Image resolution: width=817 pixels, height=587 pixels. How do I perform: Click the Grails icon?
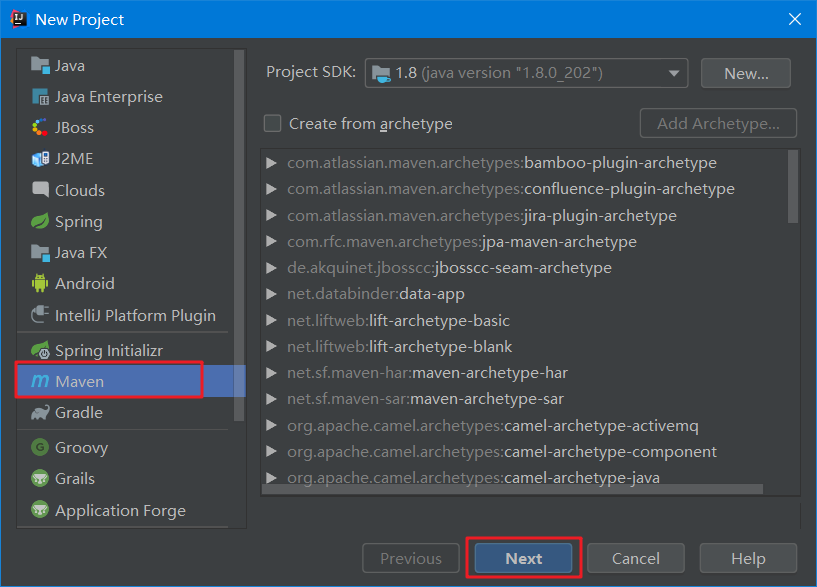point(40,478)
